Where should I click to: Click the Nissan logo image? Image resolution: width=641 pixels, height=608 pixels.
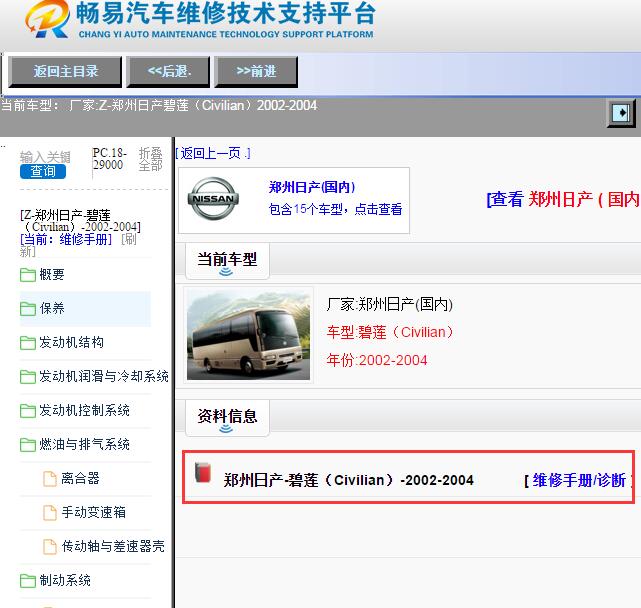[213, 199]
